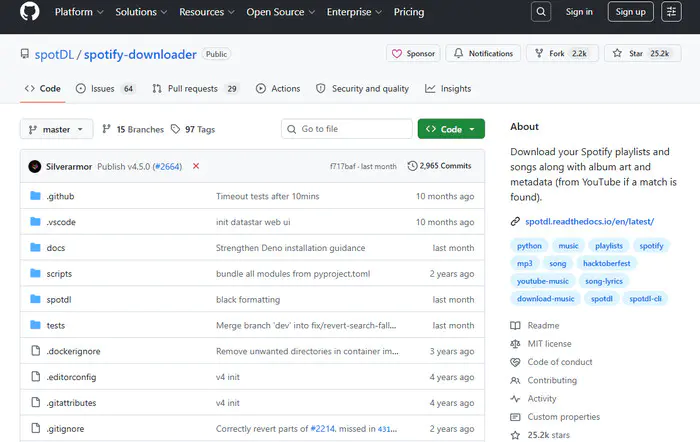Click the Notifications bell button
Image resolution: width=700 pixels, height=442 pixels.
(483, 54)
